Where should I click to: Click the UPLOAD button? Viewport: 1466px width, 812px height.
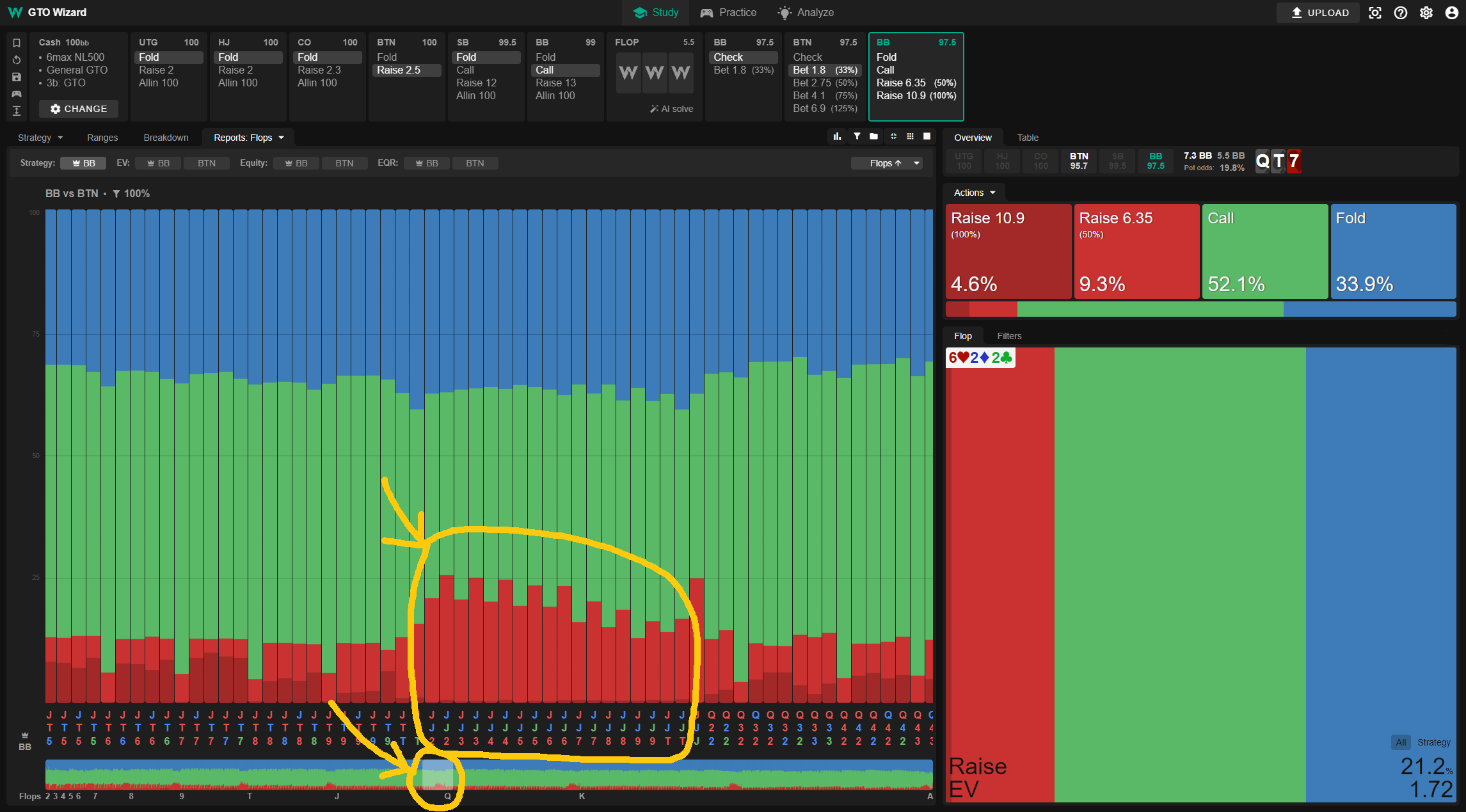point(1318,13)
